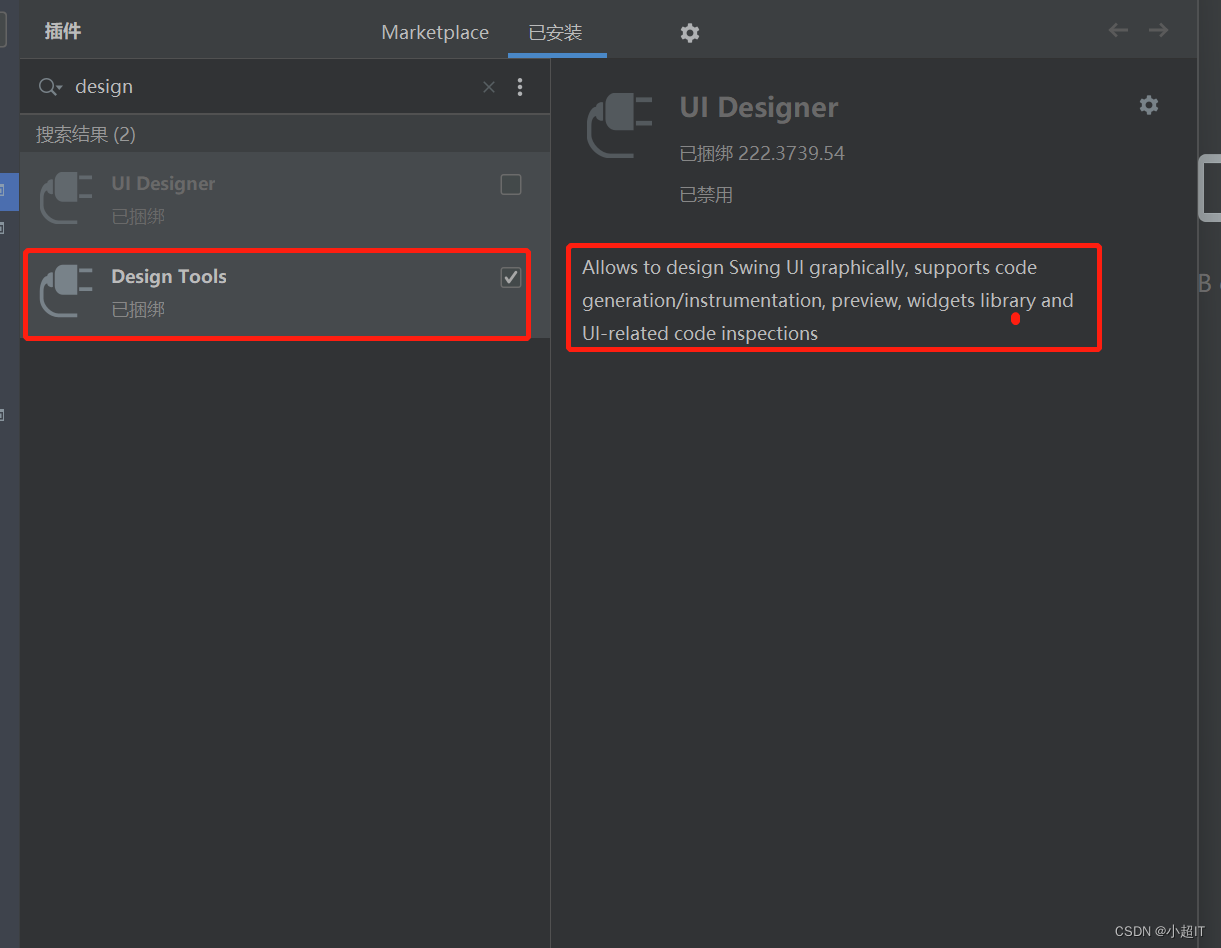Screen dimensions: 1221x948
Task: Go back with the left arrow
Action: (x=1118, y=30)
